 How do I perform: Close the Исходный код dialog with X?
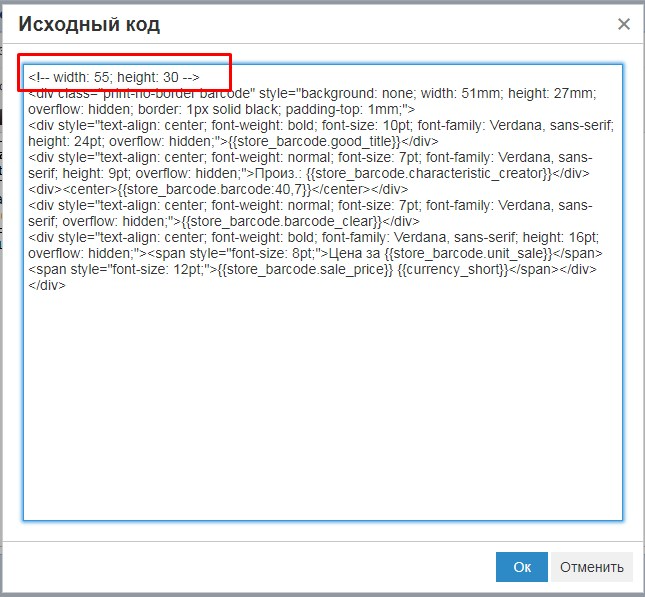pyautogui.click(x=624, y=24)
